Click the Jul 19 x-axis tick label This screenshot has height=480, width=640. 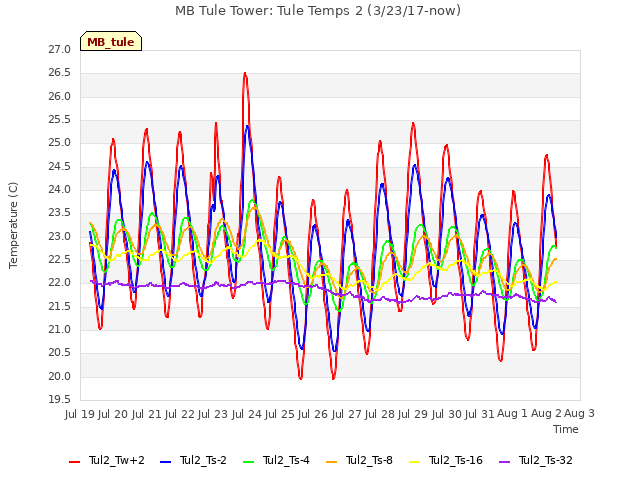[80, 414]
